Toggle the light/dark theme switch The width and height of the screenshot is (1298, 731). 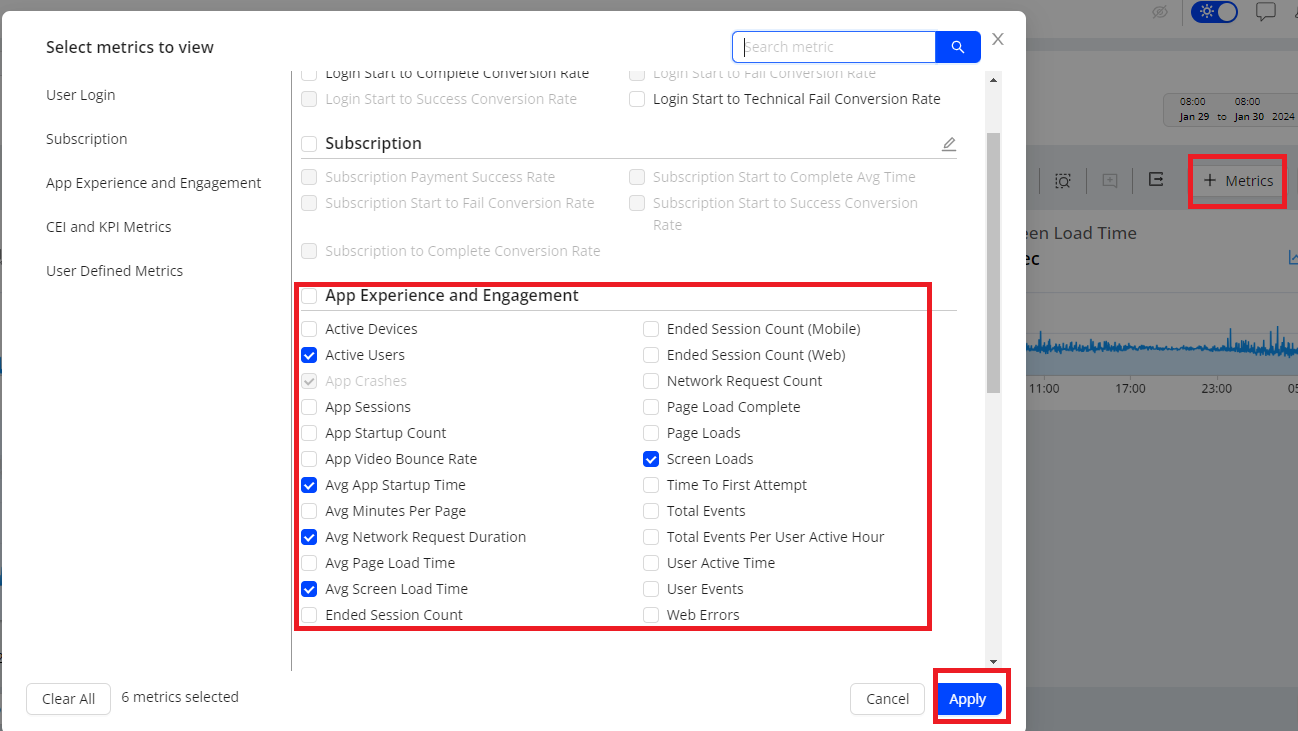1214,12
